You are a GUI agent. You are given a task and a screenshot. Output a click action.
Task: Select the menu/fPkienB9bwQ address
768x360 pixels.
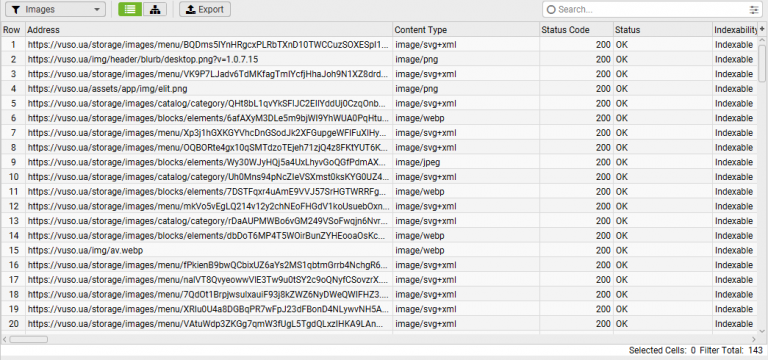[x=209, y=265]
